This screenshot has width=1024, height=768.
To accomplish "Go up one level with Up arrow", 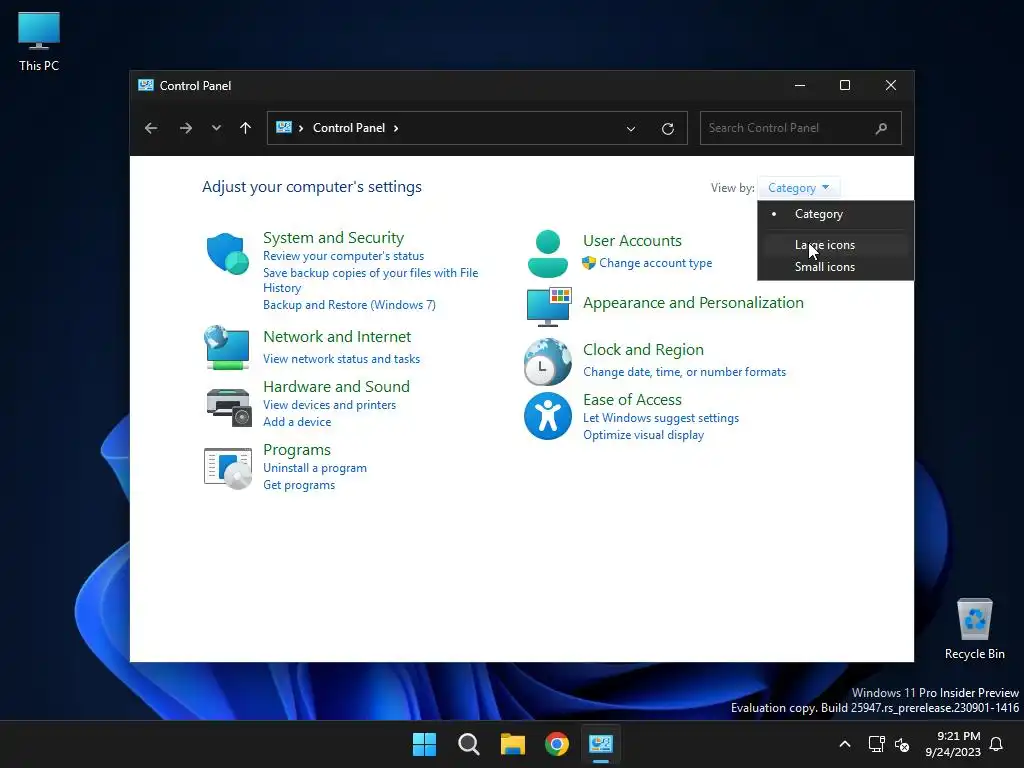I will 246,128.
